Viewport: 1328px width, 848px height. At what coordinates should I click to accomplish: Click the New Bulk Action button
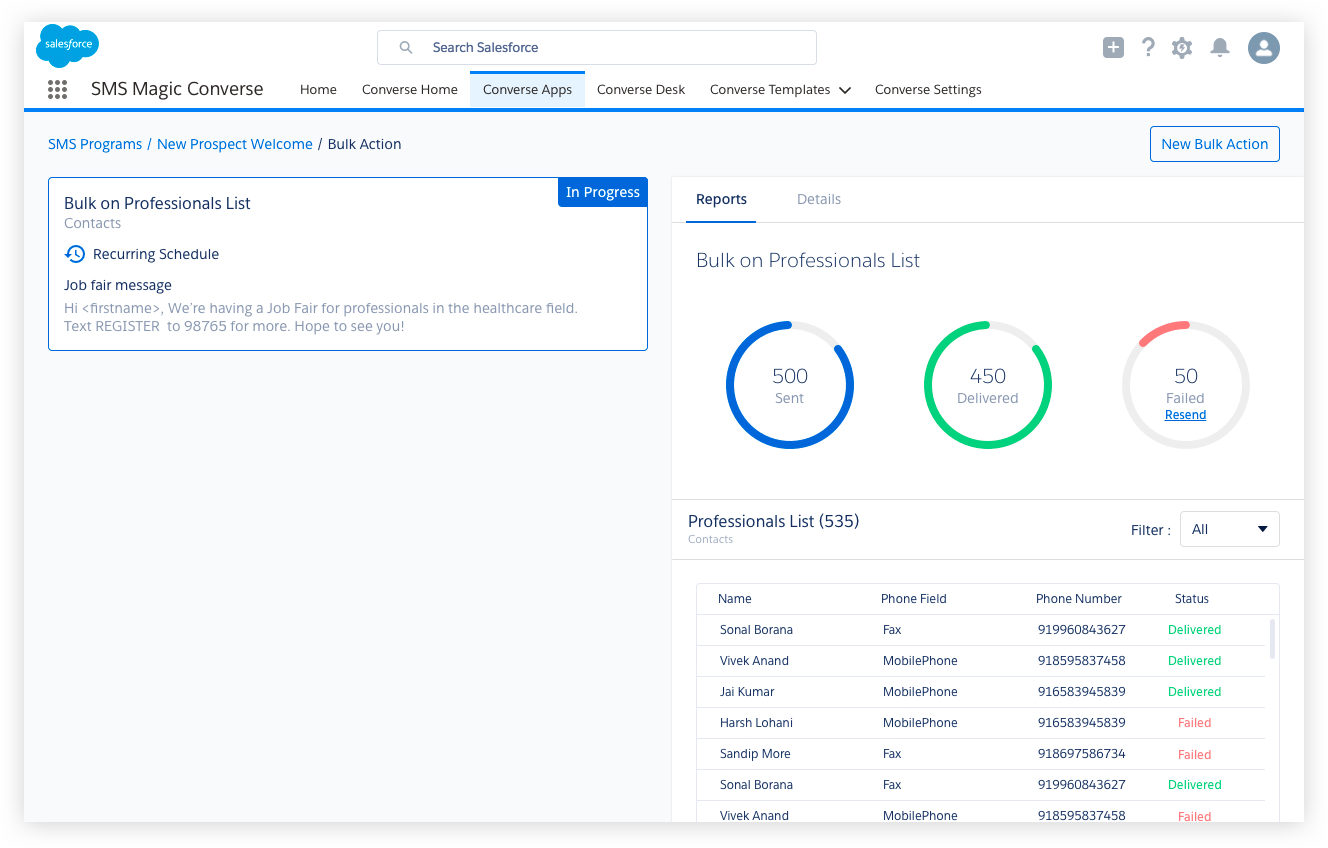[x=1214, y=144]
